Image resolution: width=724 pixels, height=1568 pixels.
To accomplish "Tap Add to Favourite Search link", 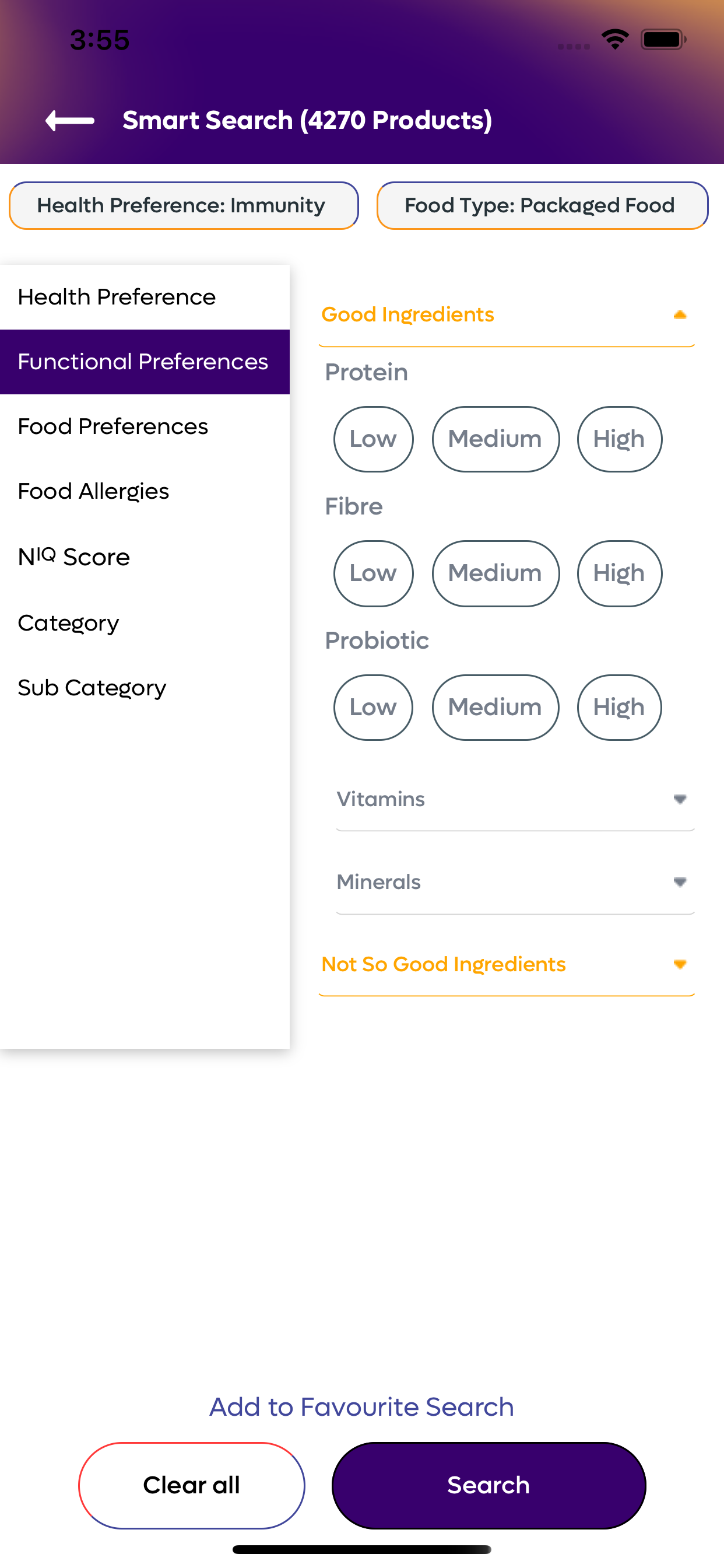I will (362, 1406).
